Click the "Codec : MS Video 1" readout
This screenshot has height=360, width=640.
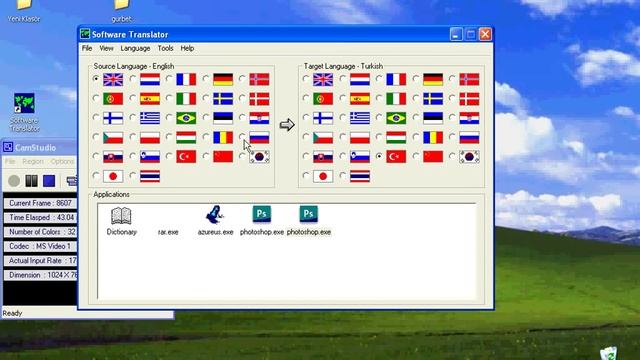tap(40, 246)
